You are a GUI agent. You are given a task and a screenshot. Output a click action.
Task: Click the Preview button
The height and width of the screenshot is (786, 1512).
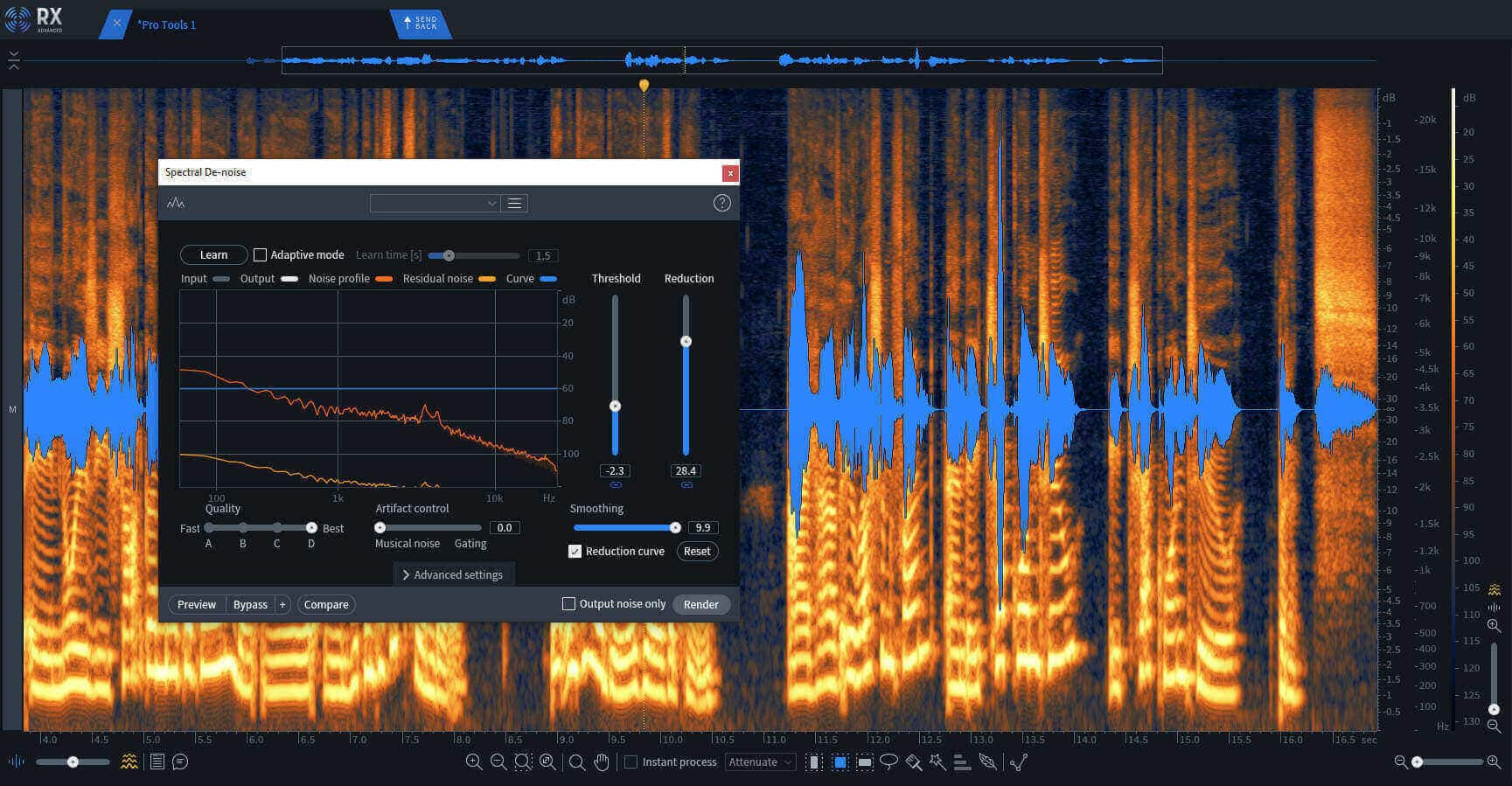click(x=197, y=604)
